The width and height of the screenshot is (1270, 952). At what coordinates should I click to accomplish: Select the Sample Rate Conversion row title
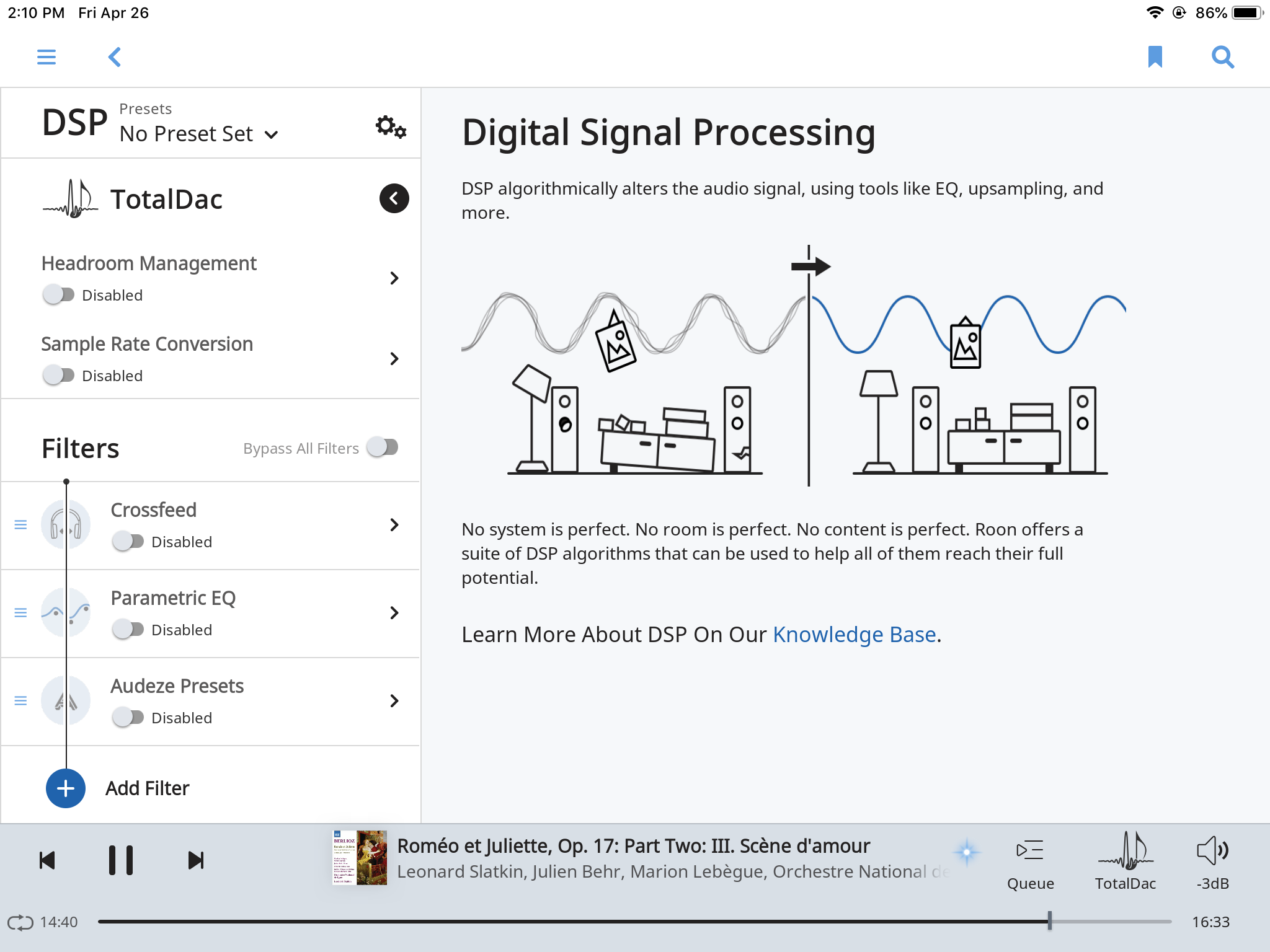coord(147,344)
